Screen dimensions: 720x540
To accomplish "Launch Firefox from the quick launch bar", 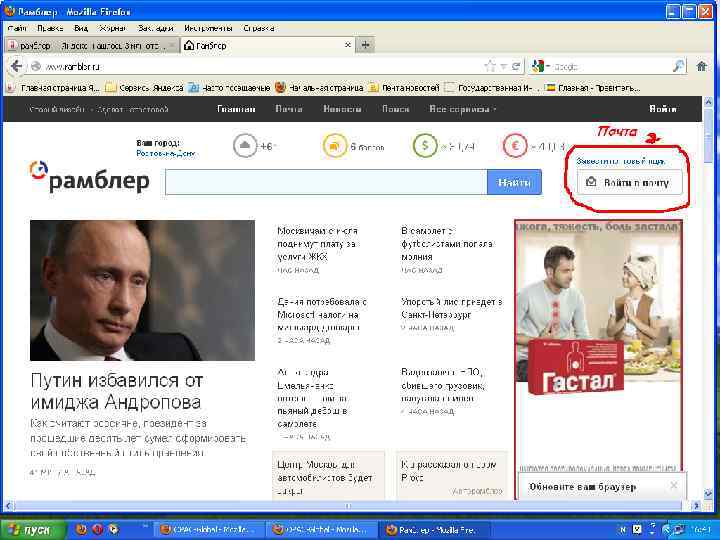I will (x=81, y=529).
